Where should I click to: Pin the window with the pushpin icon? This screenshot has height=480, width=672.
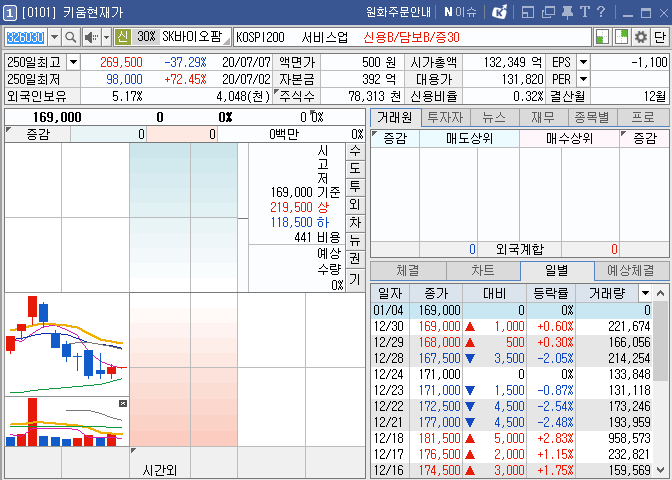click(x=567, y=12)
